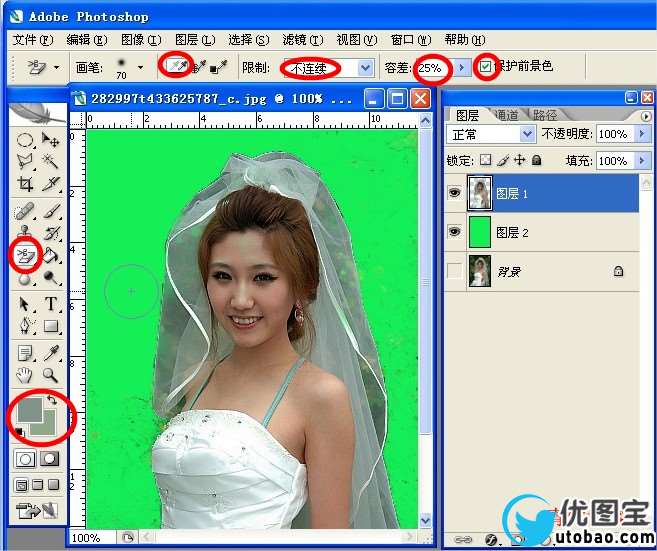Image resolution: width=657 pixels, height=551 pixels.
Task: Toggle lock image pixels brush icon
Action: [504, 160]
